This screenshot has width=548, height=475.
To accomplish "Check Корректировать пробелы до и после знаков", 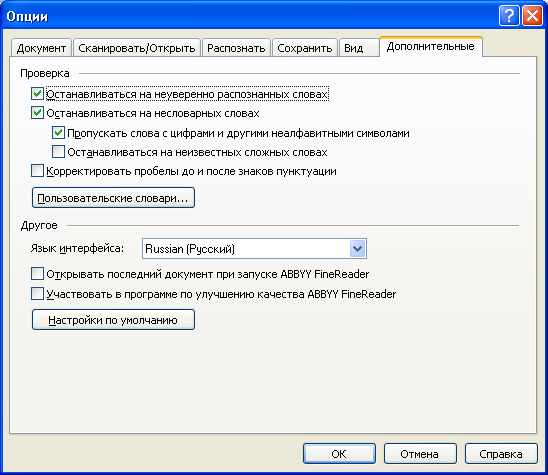I will (37, 171).
